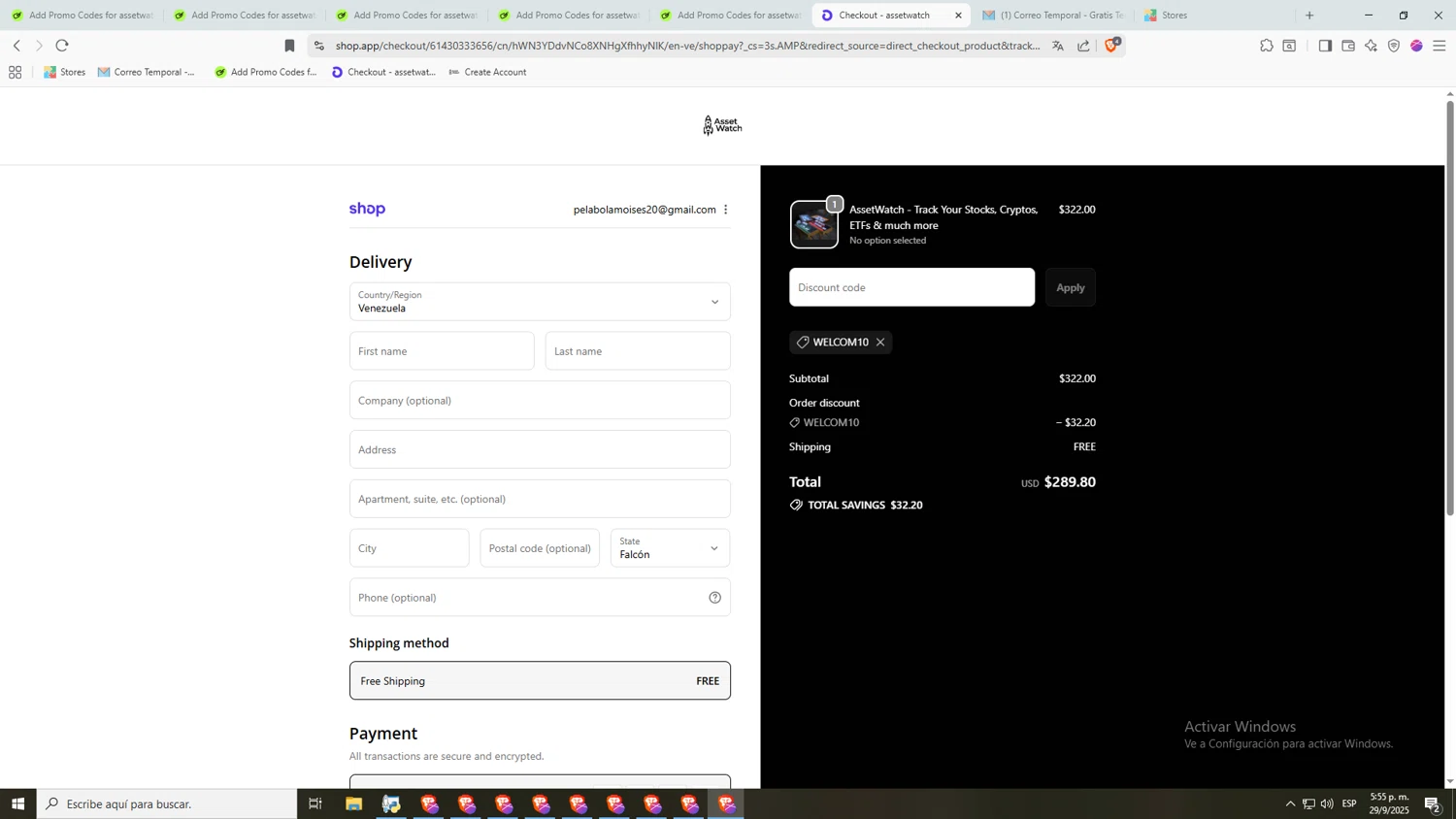Open the browser profile avatar icon
This screenshot has height=819, width=1456.
1416,46
